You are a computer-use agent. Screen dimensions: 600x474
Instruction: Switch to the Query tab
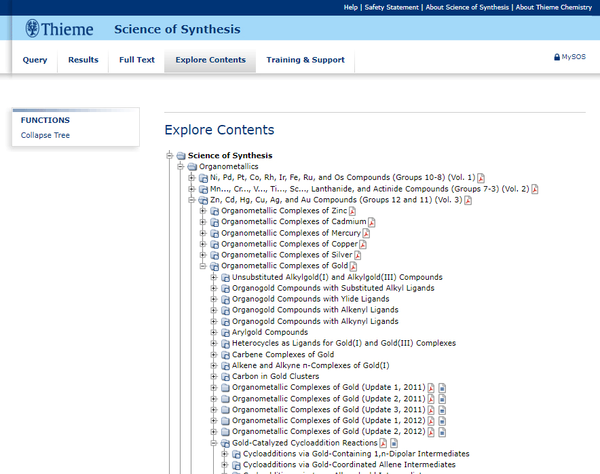pos(35,60)
